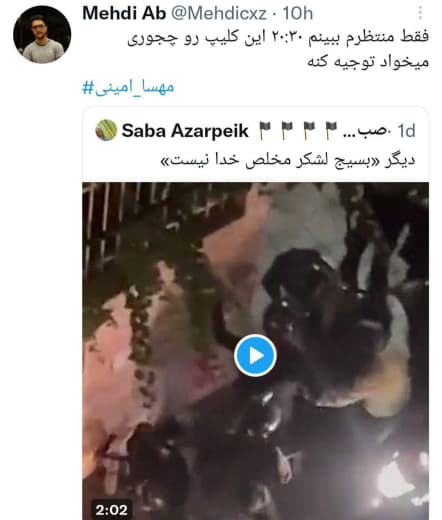Open the @Mehdicxz handle
Image resolution: width=442 pixels, height=520 pixels.
point(219,13)
